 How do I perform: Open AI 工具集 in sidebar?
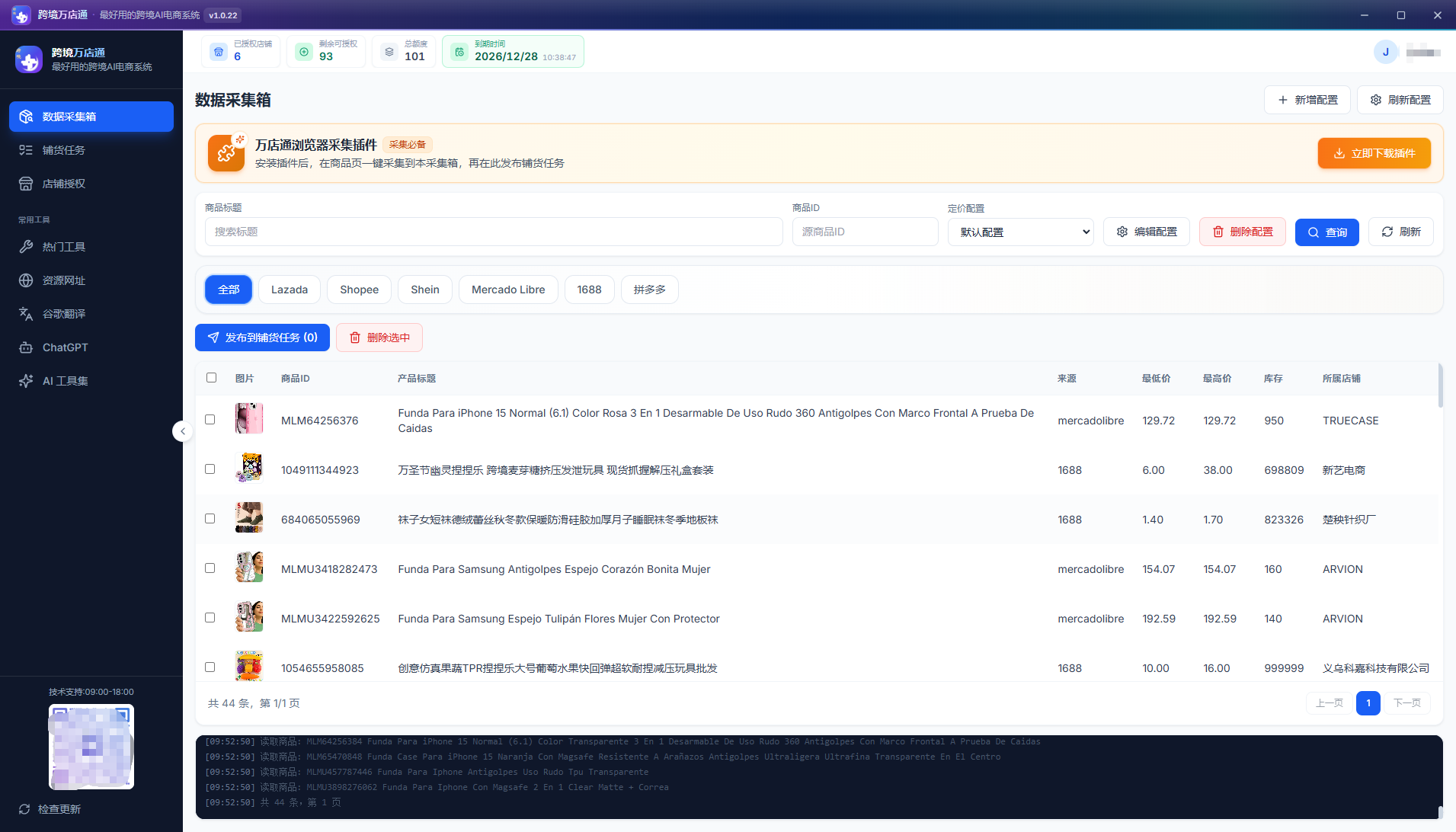pos(91,381)
